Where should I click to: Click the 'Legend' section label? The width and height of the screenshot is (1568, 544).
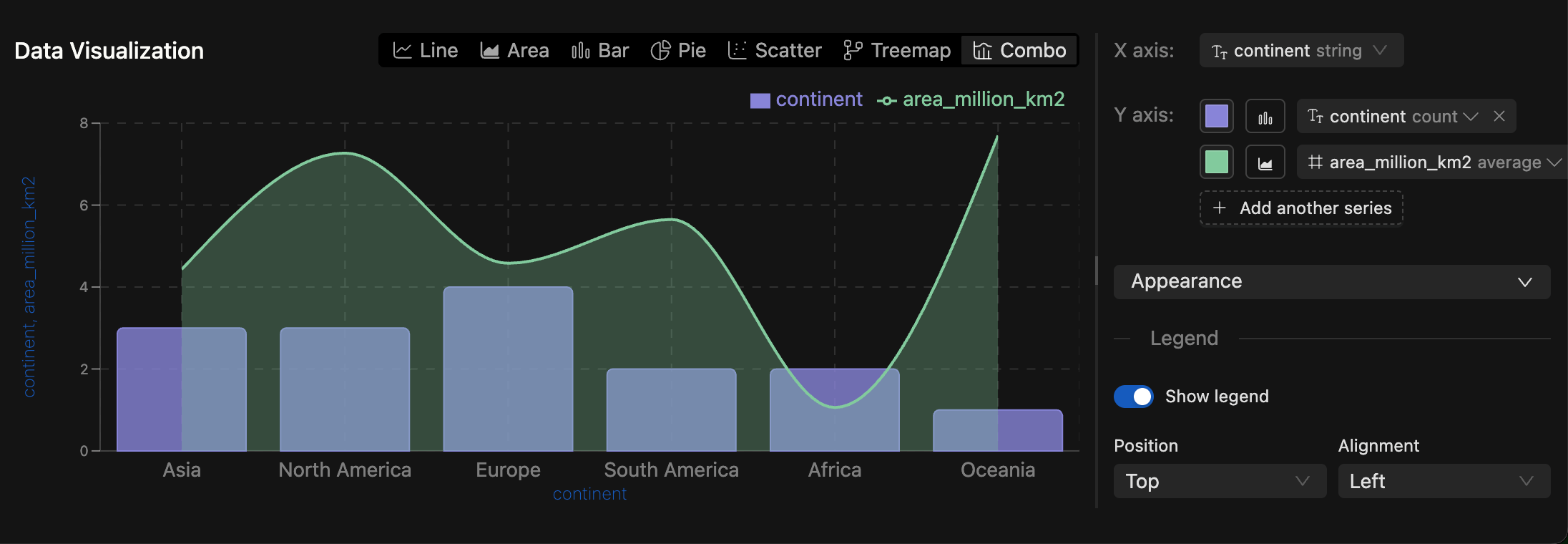pyautogui.click(x=1184, y=338)
